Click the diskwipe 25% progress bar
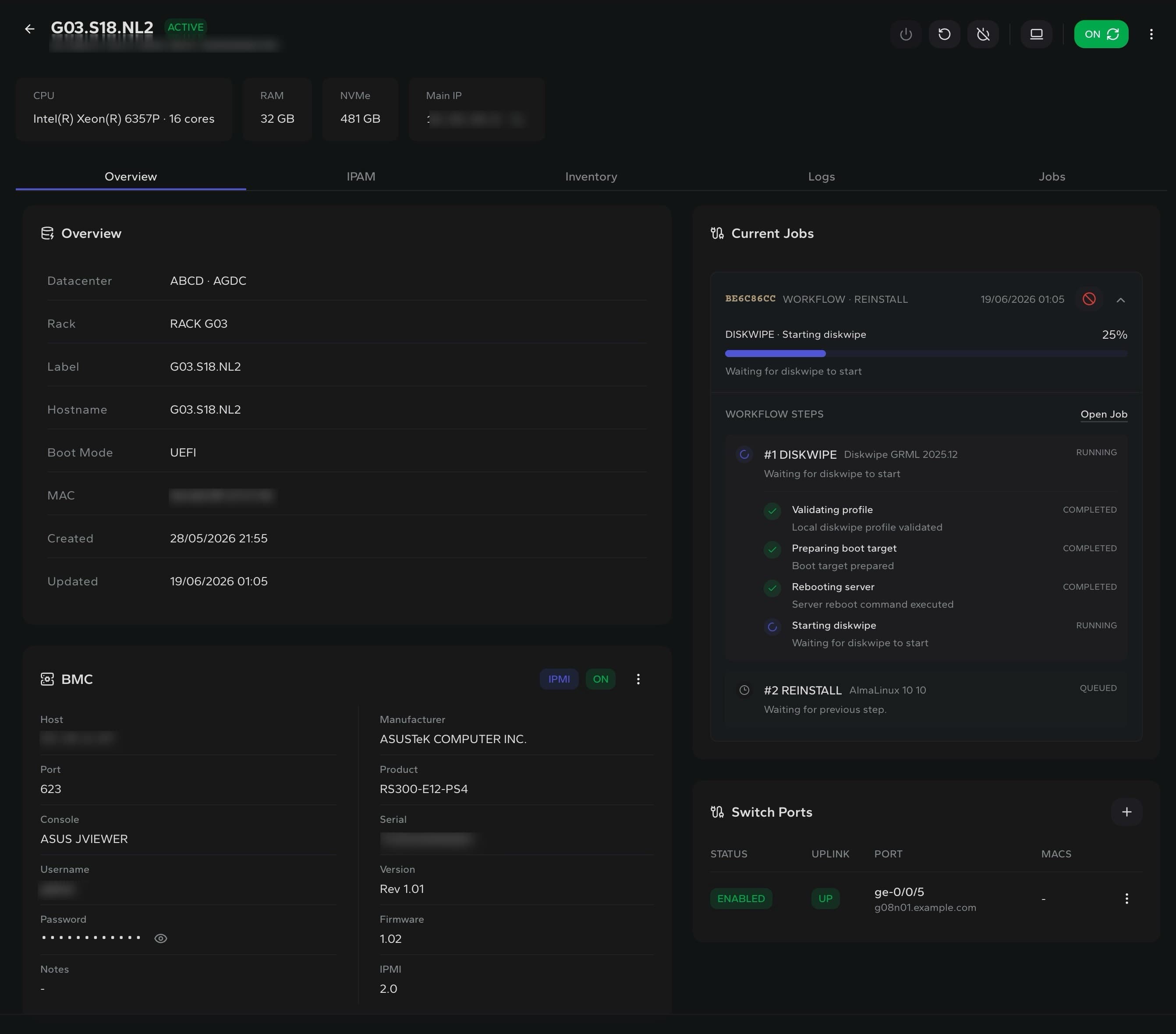This screenshot has height=1034, width=1176. click(926, 353)
